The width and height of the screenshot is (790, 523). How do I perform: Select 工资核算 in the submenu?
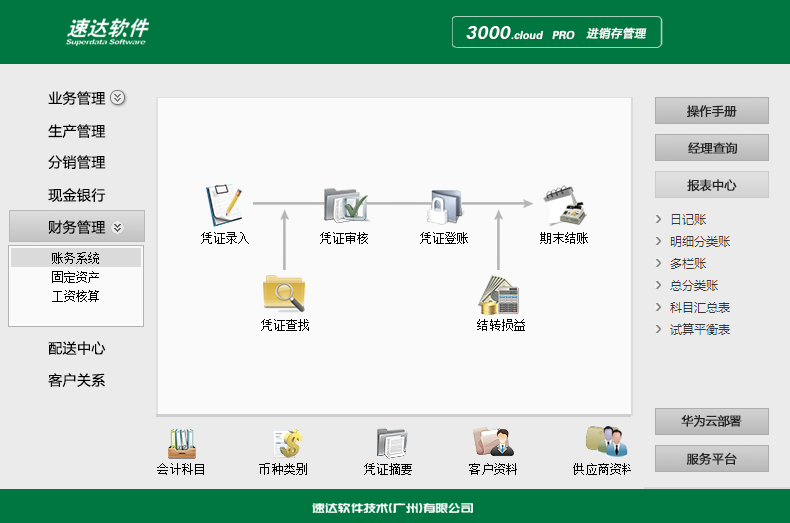(75, 296)
